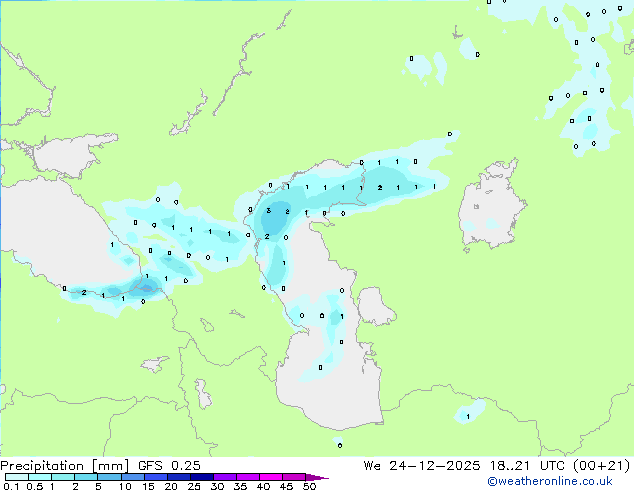Screen dimensions: 634x490
Task: Click the "We 24-12-2025" forecast date text
Action: click(x=422, y=466)
